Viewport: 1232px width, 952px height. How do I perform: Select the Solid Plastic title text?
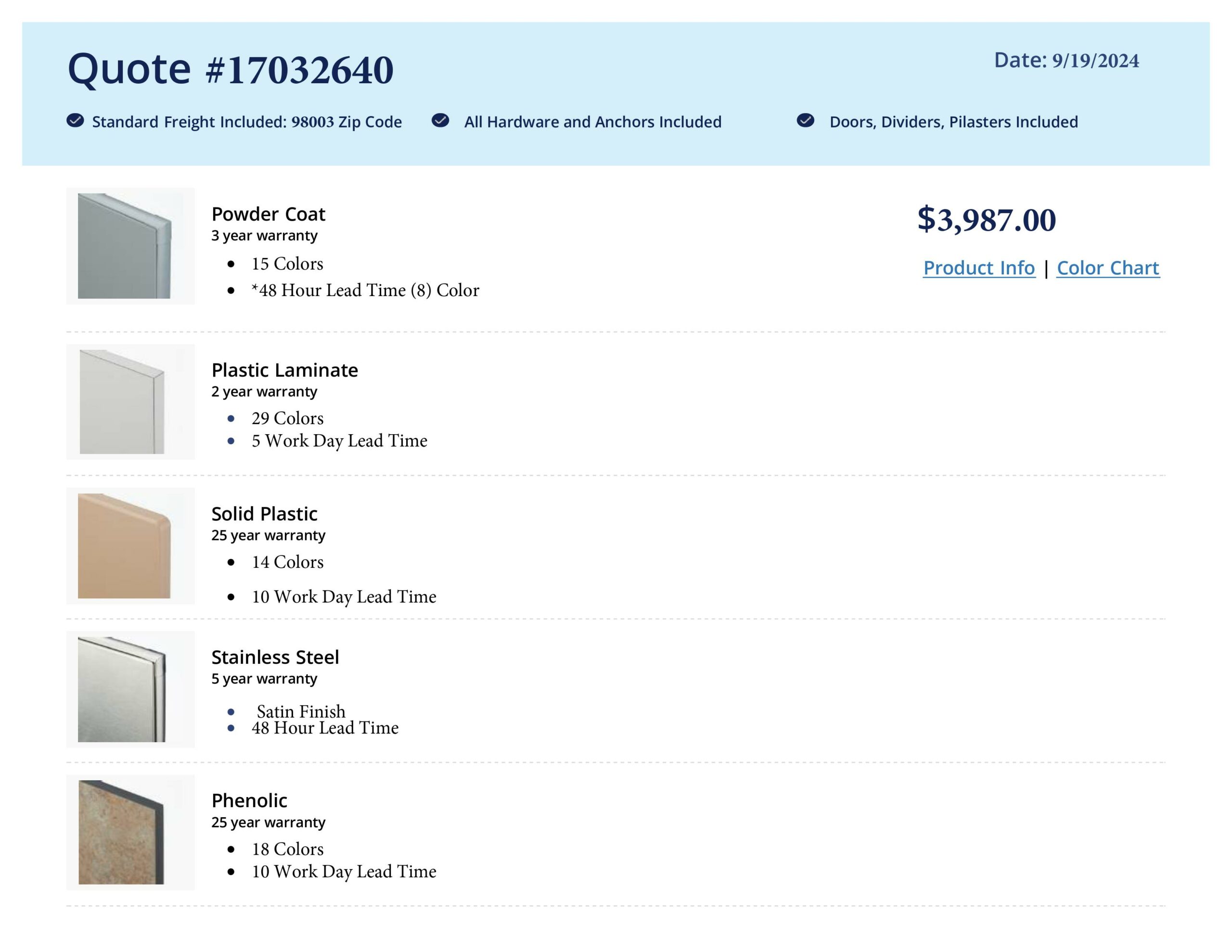264,514
